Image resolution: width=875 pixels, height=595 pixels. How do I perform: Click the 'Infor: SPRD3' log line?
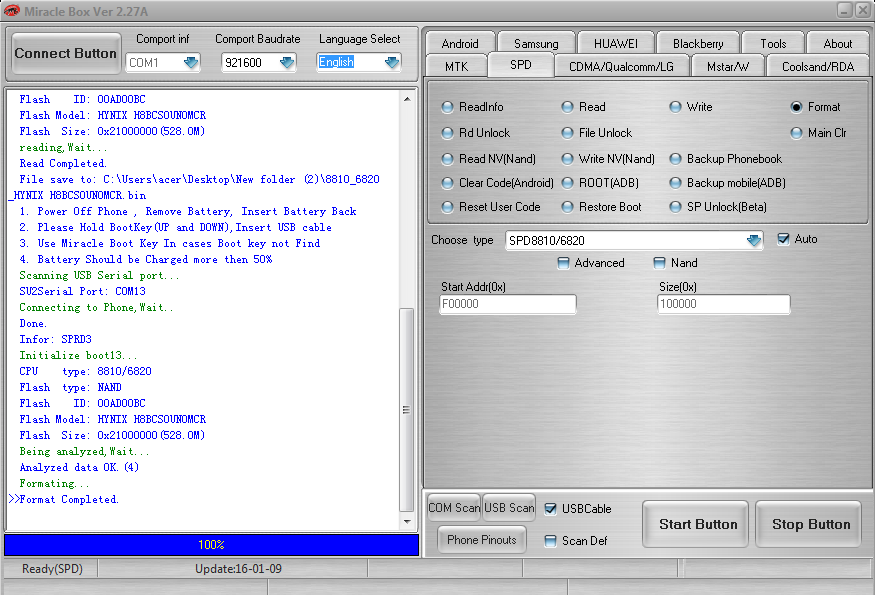point(55,339)
